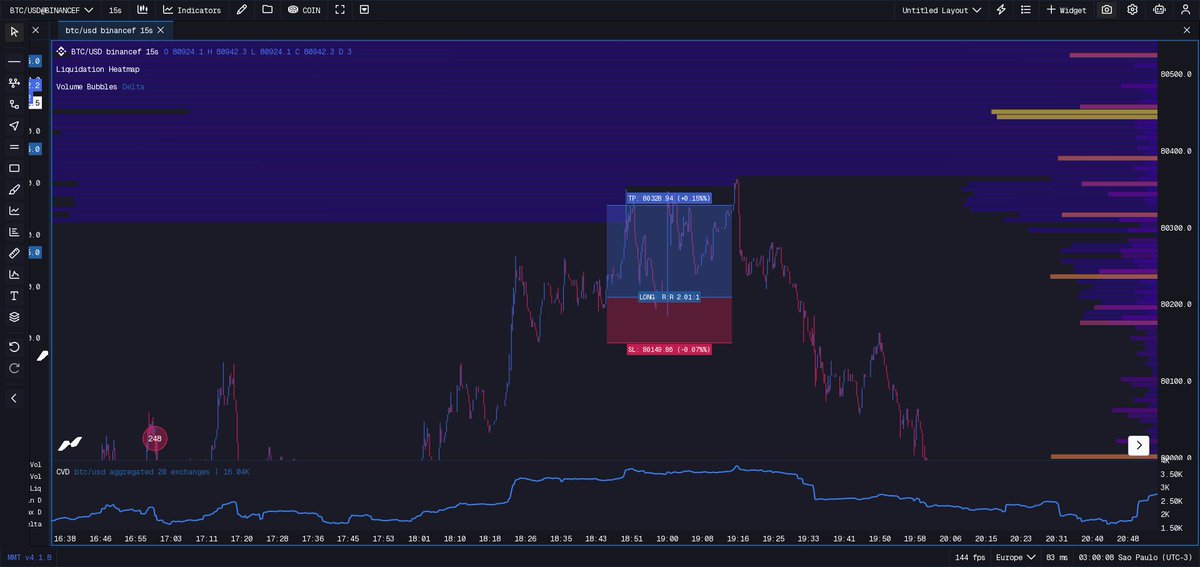Click the Sao Paulo (UTC-3) clock
Screen dimensions: 1200x567
point(1137,557)
